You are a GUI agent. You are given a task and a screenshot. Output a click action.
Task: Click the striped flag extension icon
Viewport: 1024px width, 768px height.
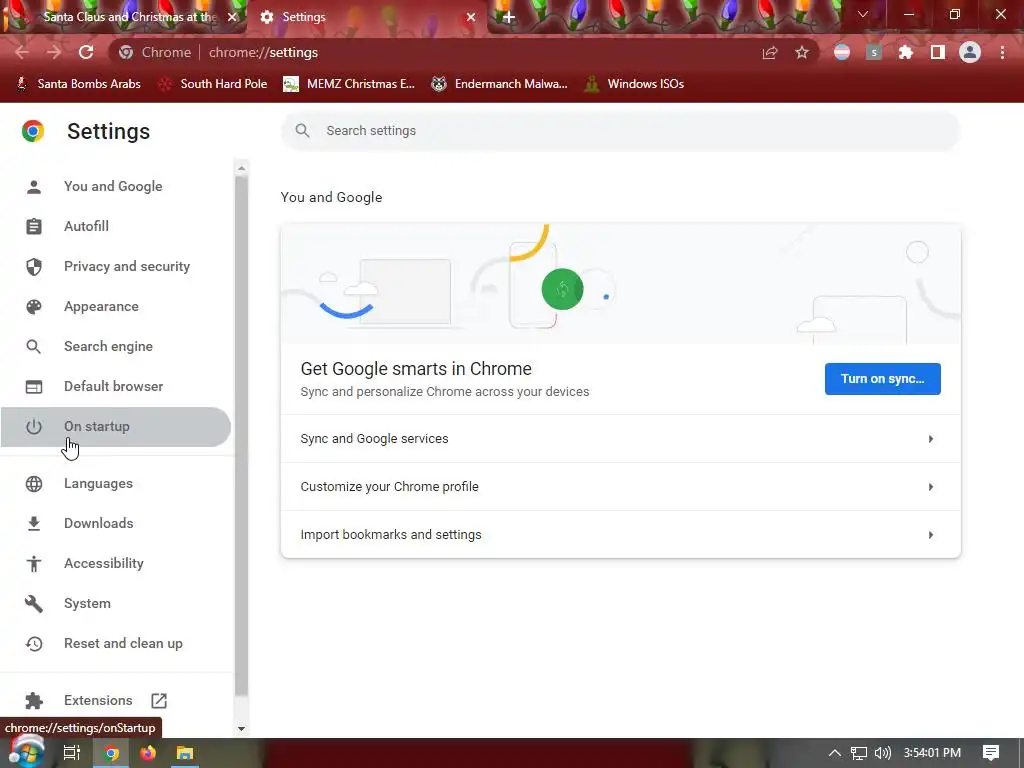[x=842, y=52]
